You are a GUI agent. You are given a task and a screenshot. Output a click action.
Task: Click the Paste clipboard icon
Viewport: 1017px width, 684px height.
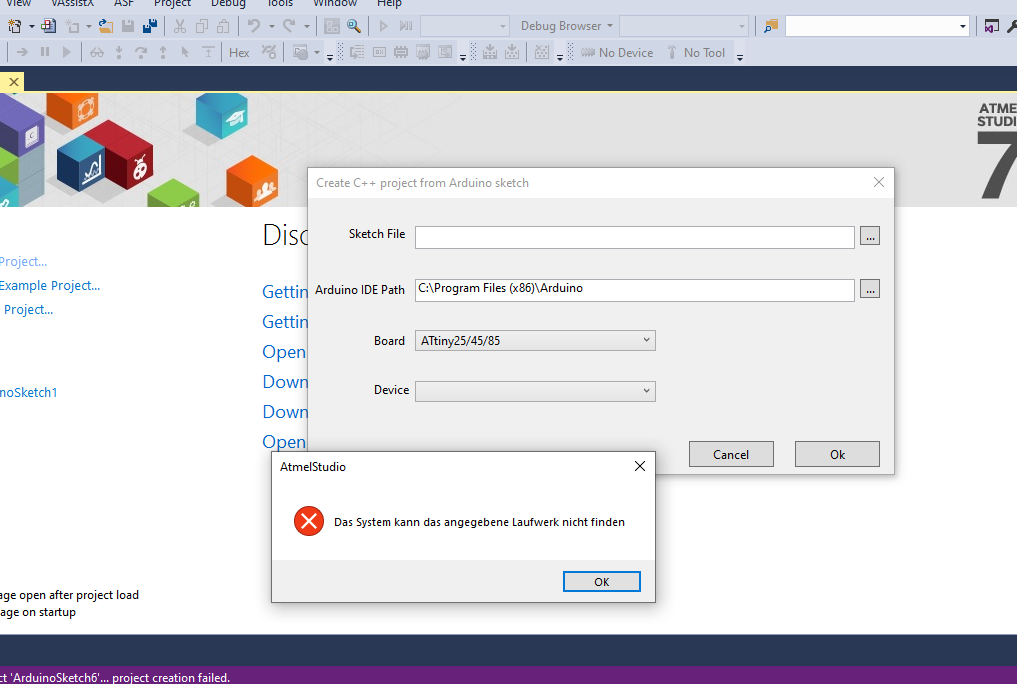pyautogui.click(x=223, y=26)
